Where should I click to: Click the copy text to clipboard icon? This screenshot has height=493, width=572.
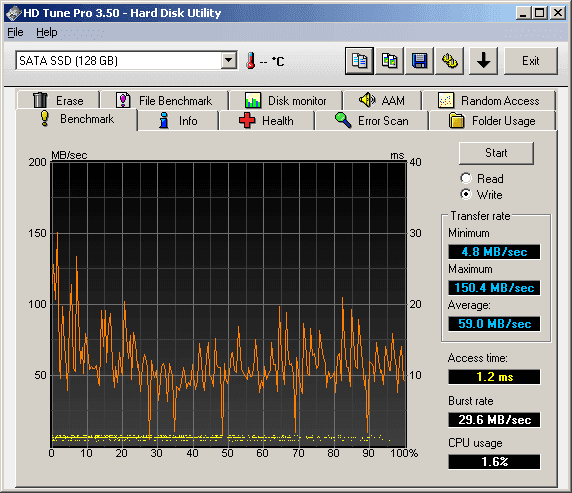[359, 61]
